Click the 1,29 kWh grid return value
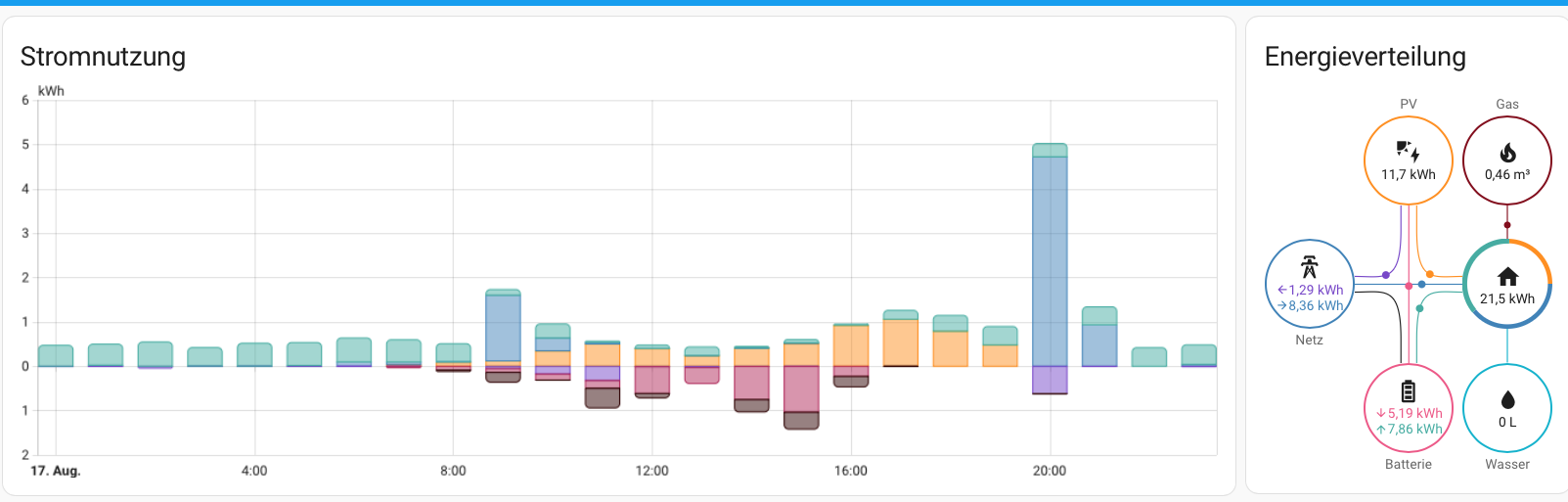The image size is (1568, 502). [x=1310, y=290]
